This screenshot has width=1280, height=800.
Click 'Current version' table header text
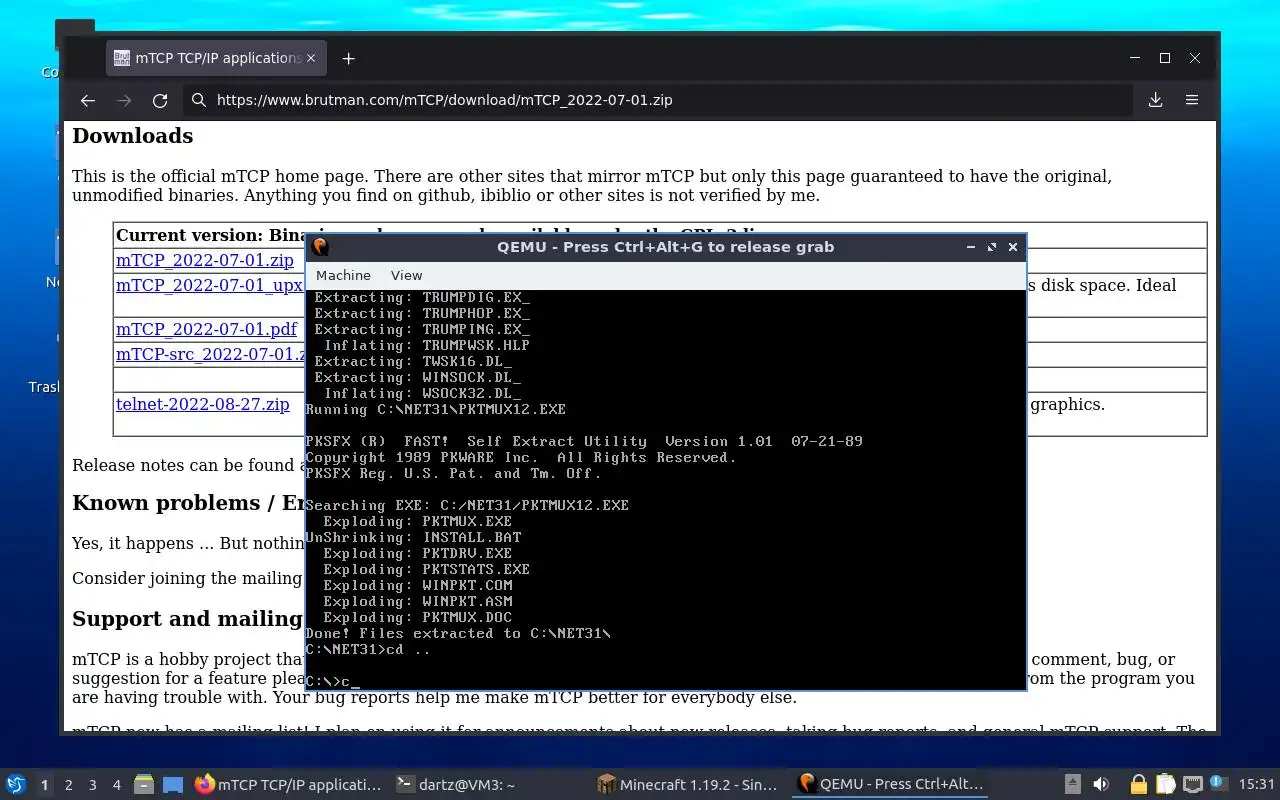pyautogui.click(x=190, y=236)
